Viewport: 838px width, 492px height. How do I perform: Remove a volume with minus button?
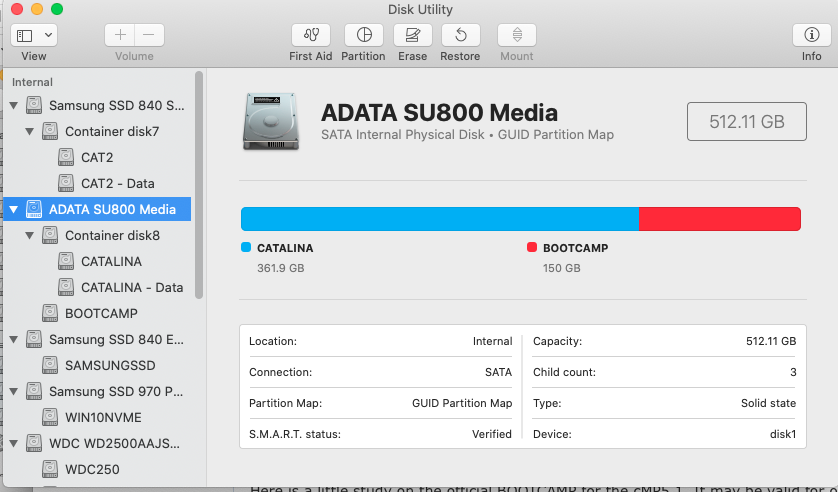point(149,35)
